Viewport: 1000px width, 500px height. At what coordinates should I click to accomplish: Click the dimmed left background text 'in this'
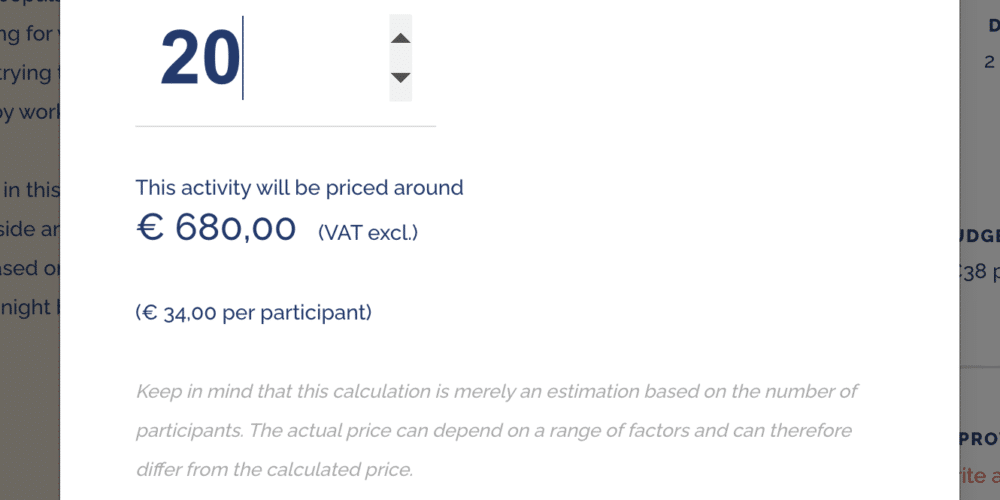[32, 189]
